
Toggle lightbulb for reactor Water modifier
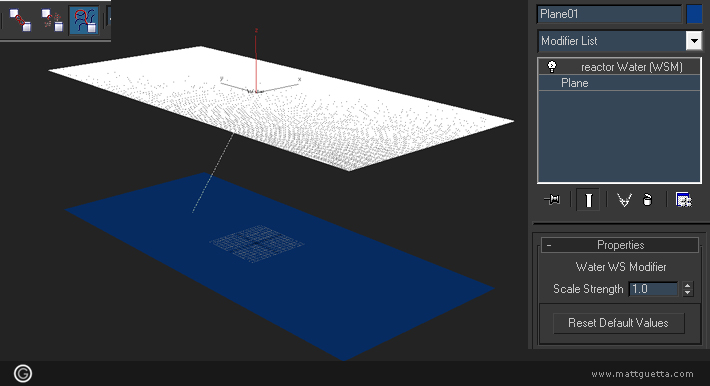point(552,67)
